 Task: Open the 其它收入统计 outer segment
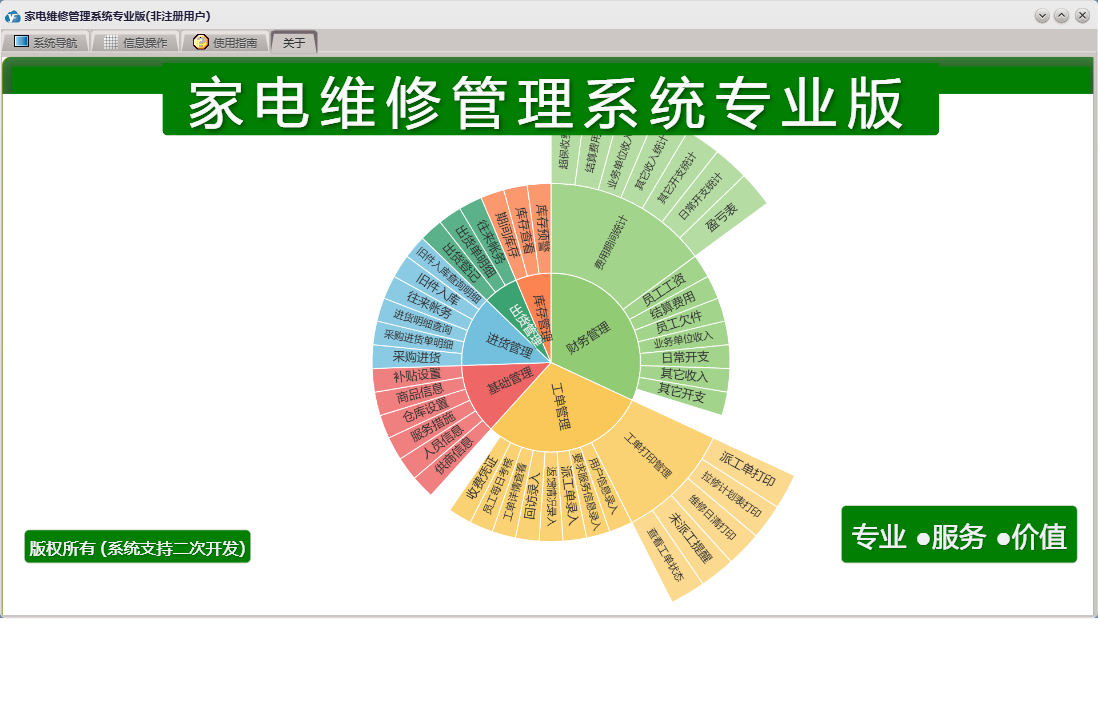click(x=651, y=163)
